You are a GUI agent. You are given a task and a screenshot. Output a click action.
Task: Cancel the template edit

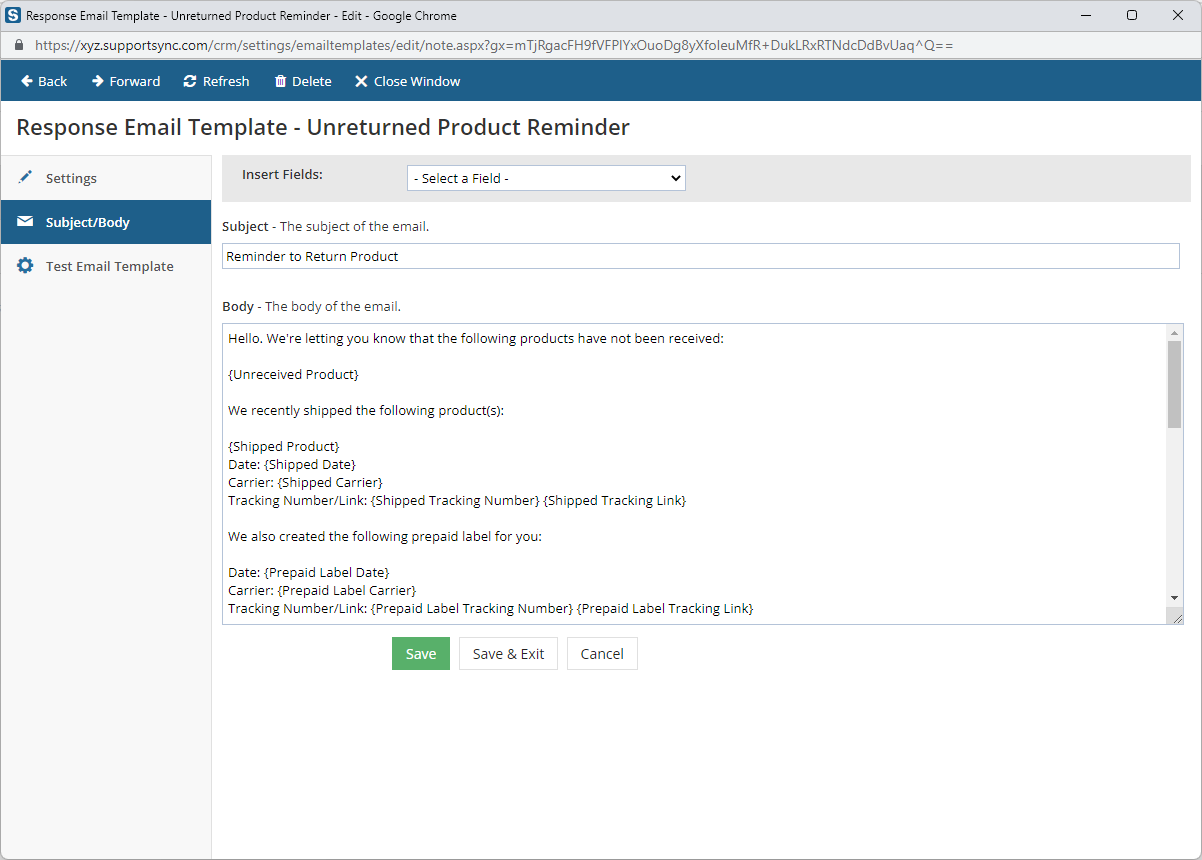point(602,654)
